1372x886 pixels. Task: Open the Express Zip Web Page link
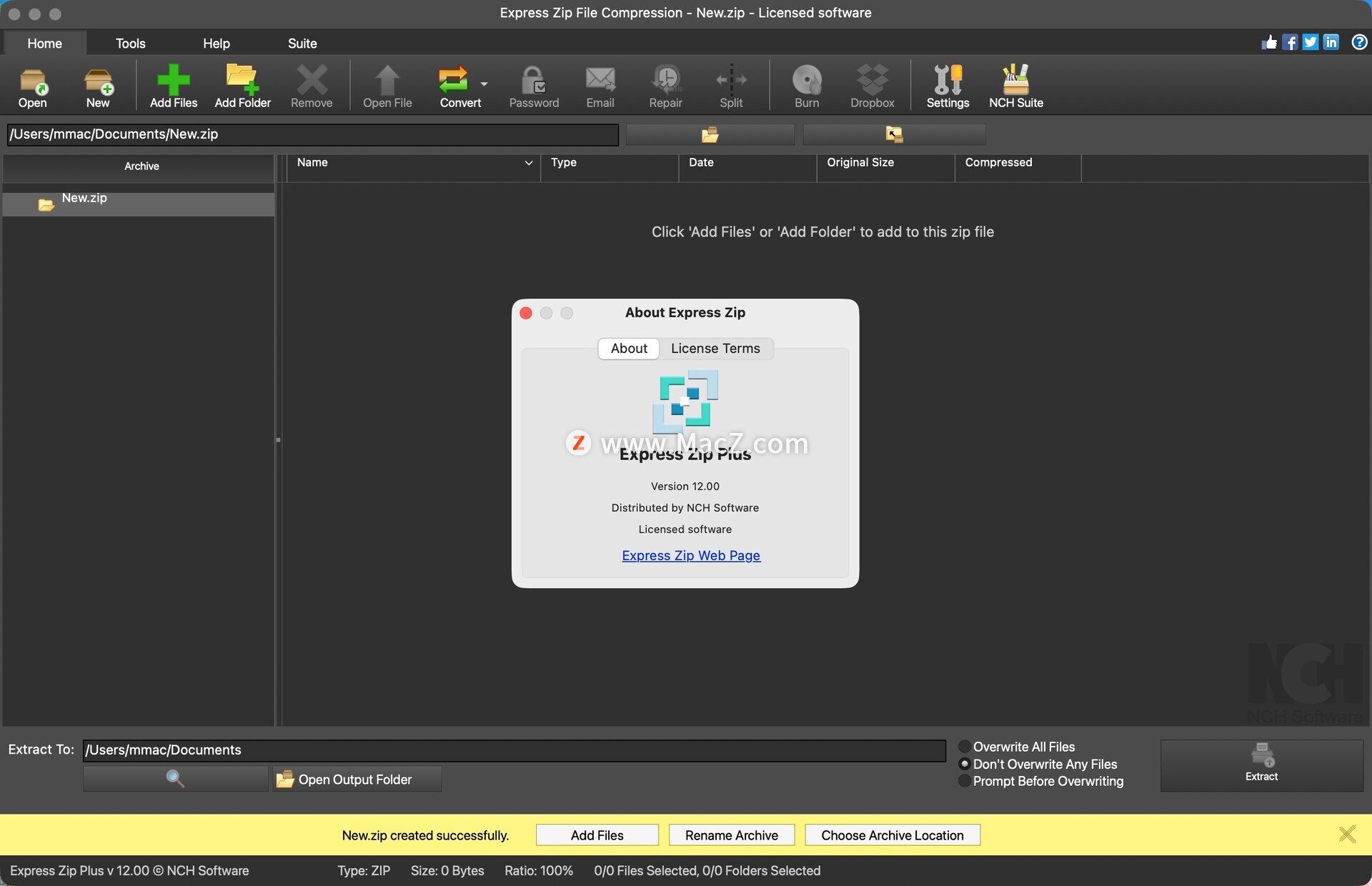point(690,556)
